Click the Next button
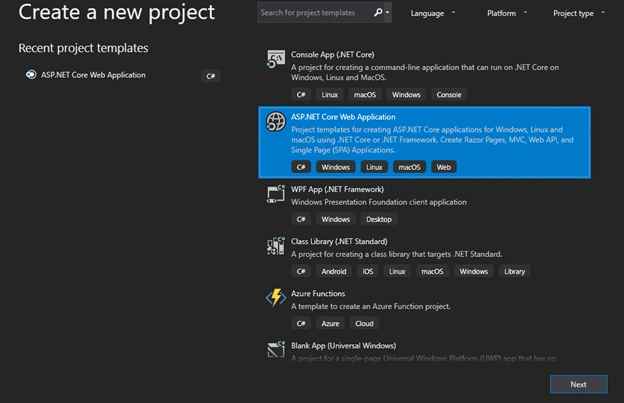Screen dimensions: 624x403 pyautogui.click(x=579, y=384)
